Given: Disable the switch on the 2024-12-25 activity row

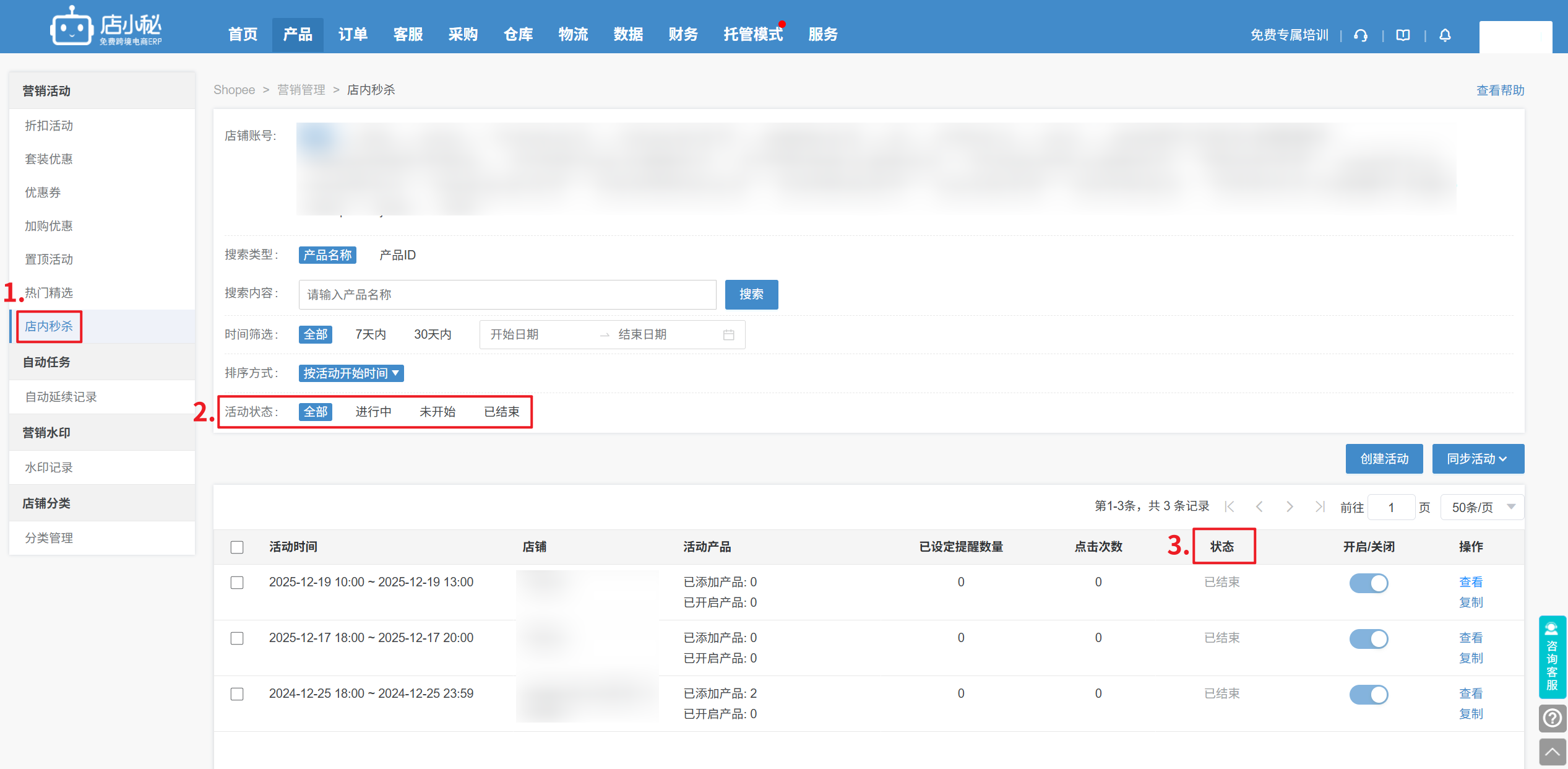Looking at the screenshot, I should [1369, 694].
